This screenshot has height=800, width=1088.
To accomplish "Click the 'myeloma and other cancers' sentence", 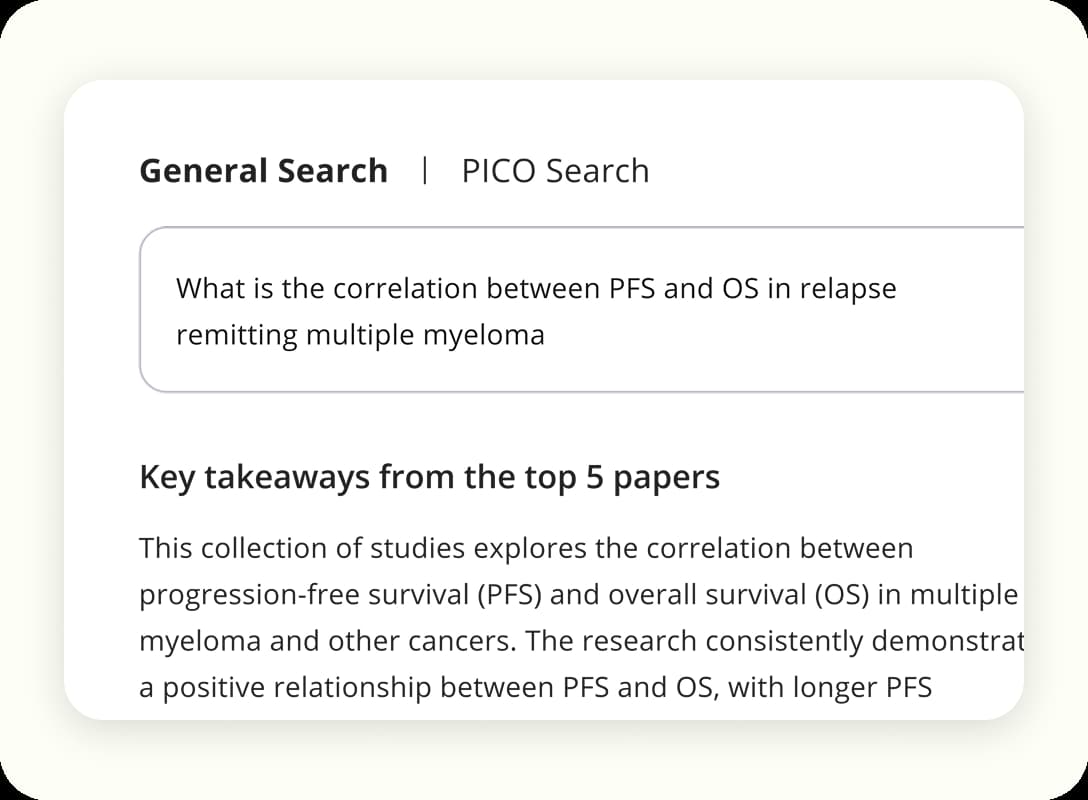I will [x=328, y=641].
